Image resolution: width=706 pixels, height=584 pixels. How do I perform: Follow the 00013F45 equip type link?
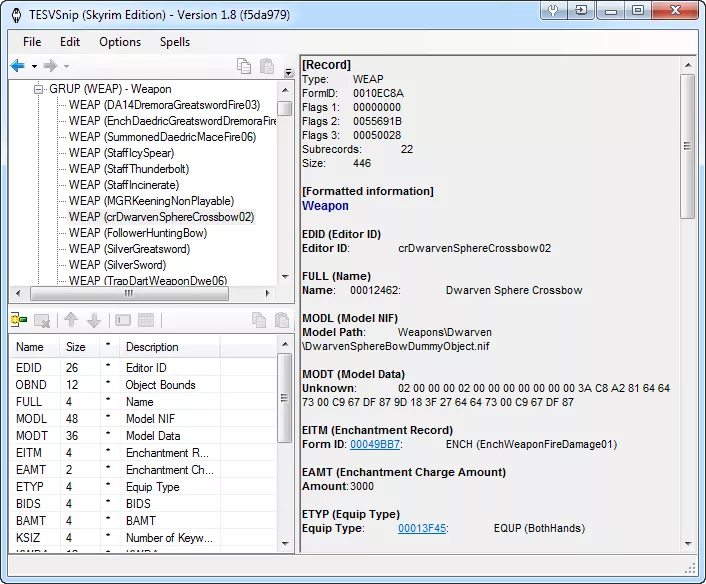422,529
